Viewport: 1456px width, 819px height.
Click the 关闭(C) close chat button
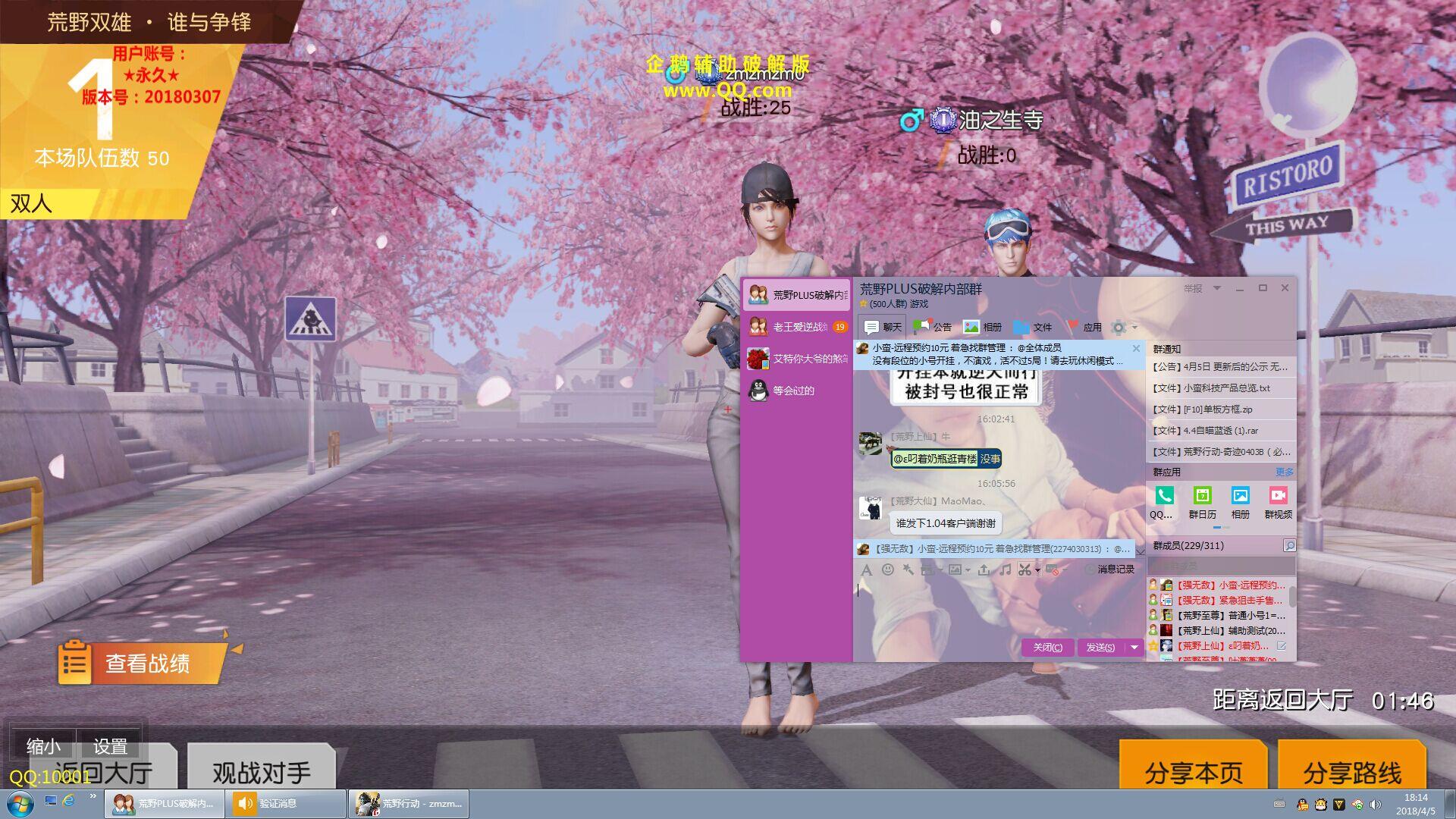(1047, 647)
